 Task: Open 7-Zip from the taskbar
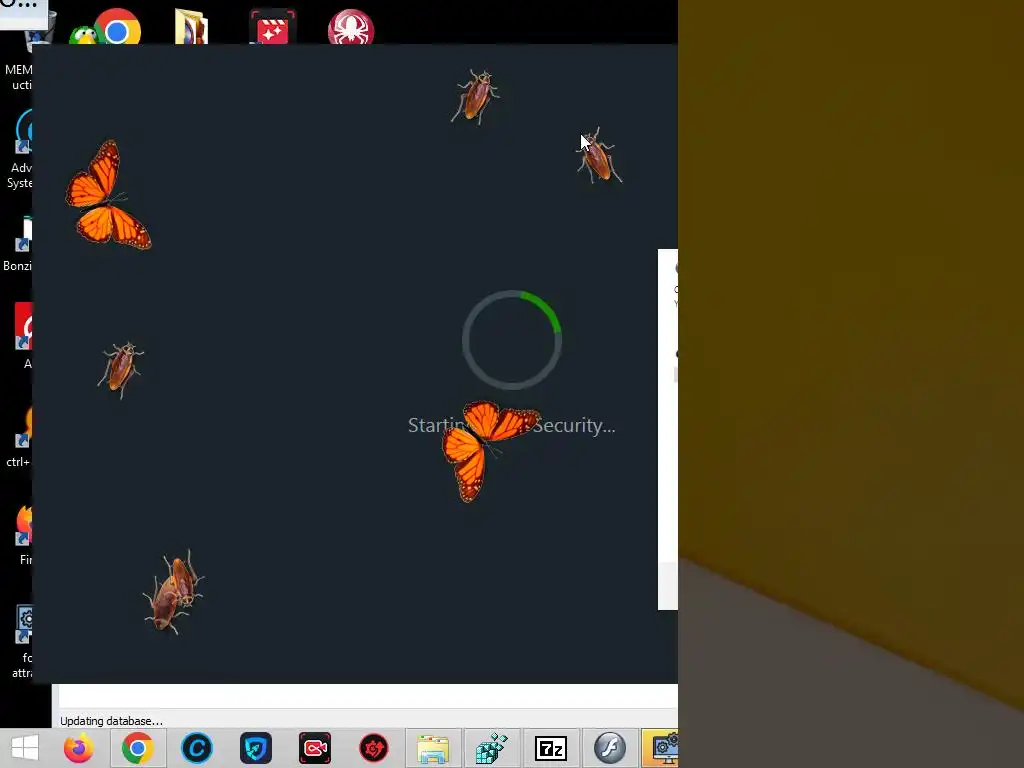[551, 748]
